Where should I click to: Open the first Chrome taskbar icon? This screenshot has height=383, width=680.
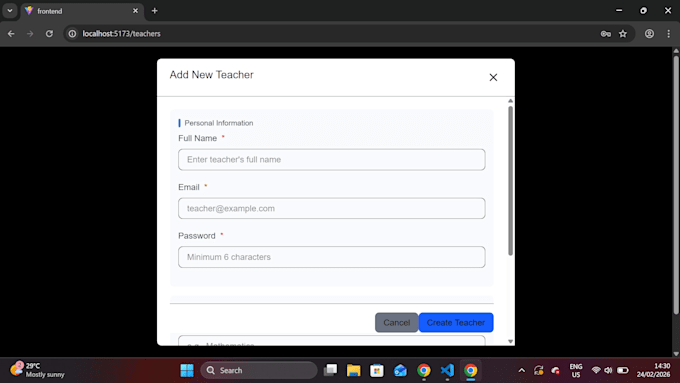(x=424, y=370)
